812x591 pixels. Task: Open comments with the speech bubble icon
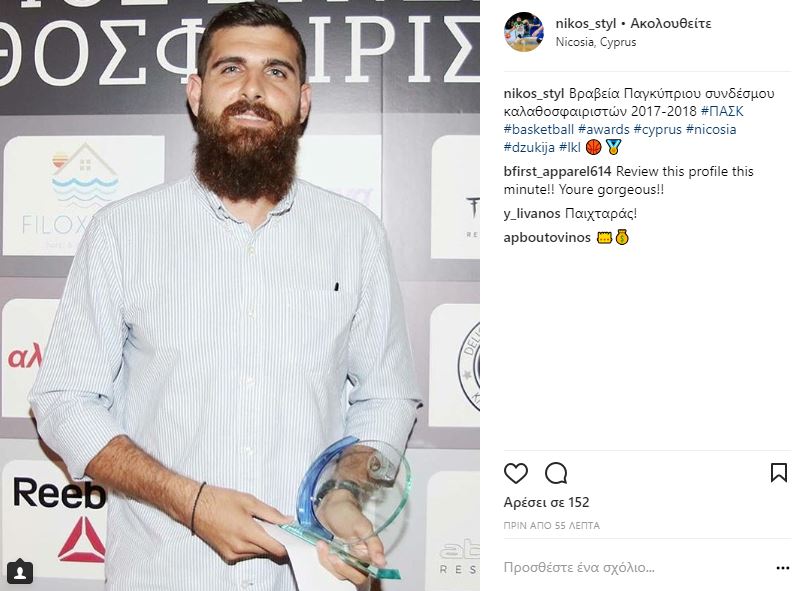point(556,473)
